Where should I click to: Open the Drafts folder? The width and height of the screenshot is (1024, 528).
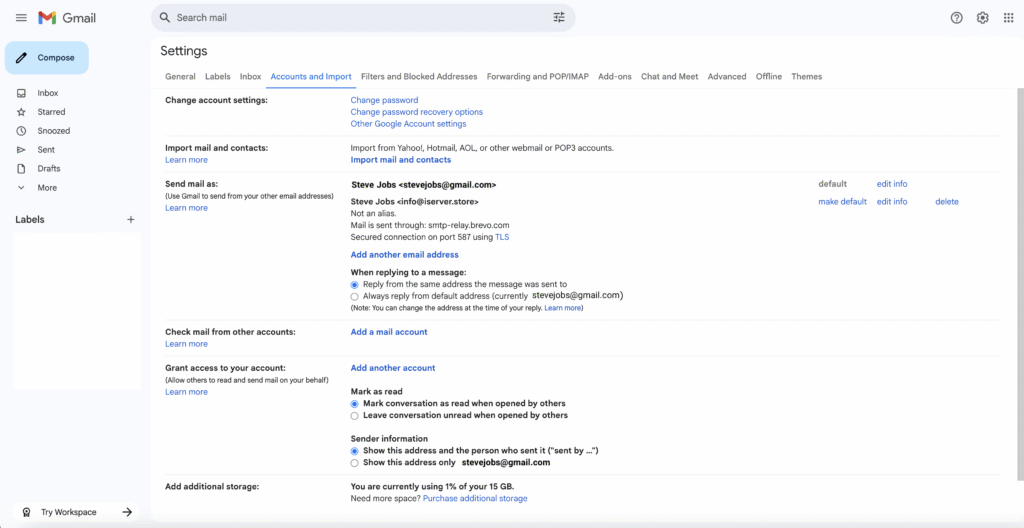click(48, 169)
